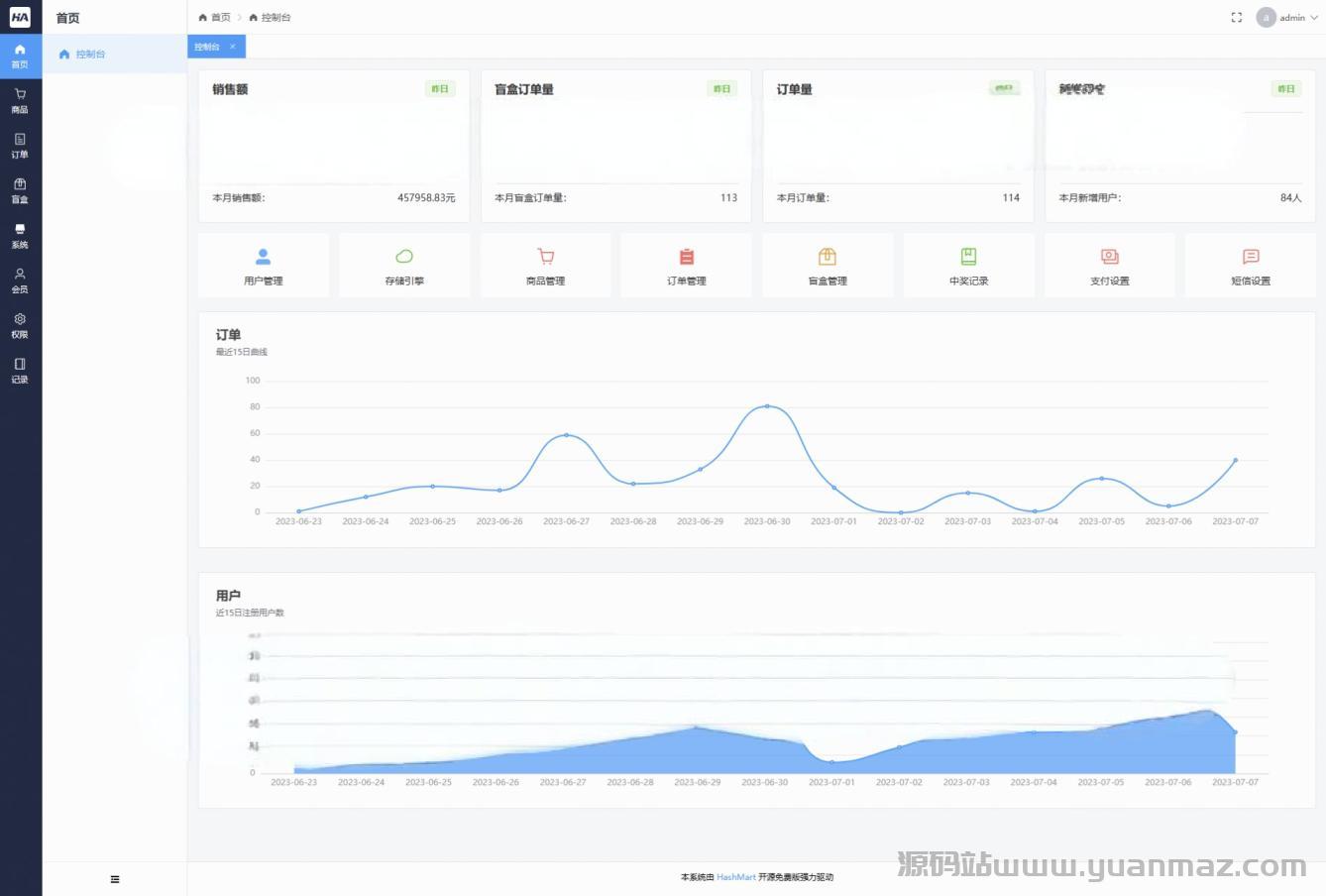Click the 2023-06-30 peak point on 订单 chart
Image resolution: width=1326 pixels, height=896 pixels.
click(x=767, y=406)
